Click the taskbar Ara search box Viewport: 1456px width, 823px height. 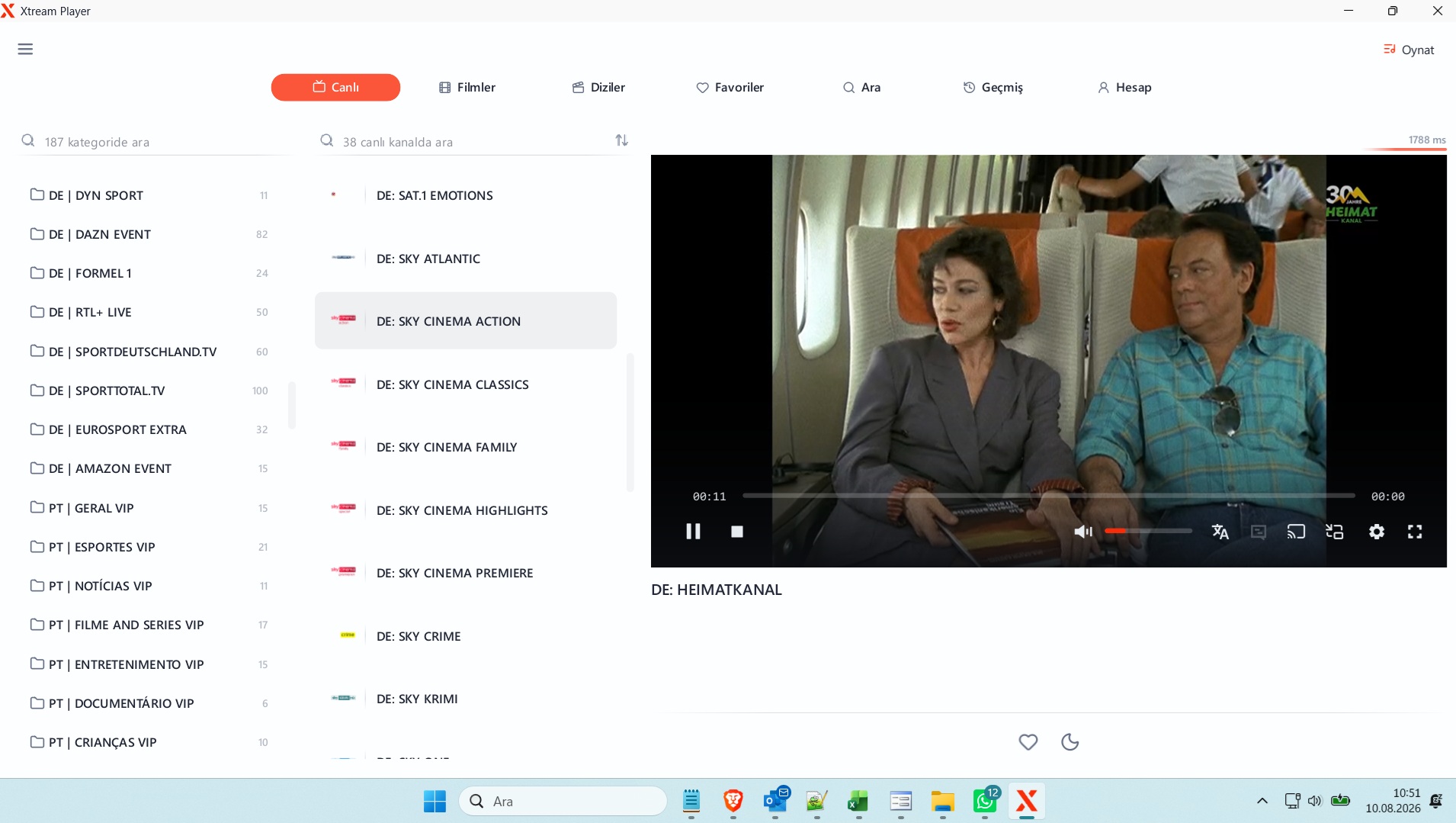563,801
